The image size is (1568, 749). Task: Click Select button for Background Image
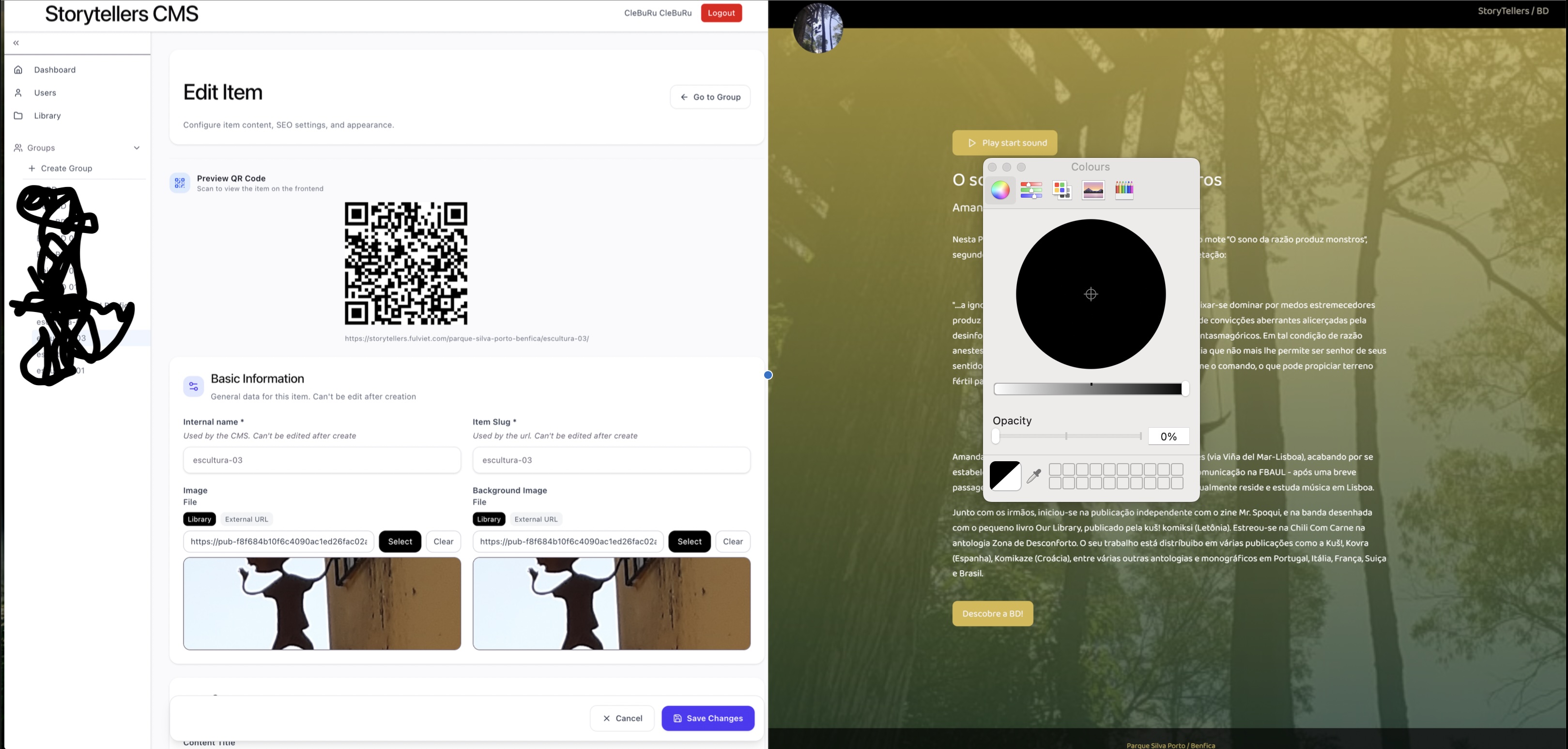pyautogui.click(x=690, y=541)
